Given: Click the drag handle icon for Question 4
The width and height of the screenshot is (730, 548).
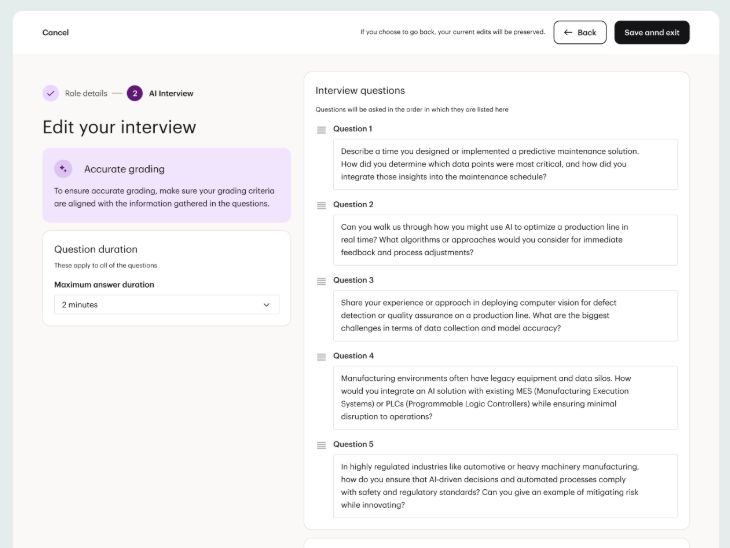Looking at the screenshot, I should coord(321,357).
